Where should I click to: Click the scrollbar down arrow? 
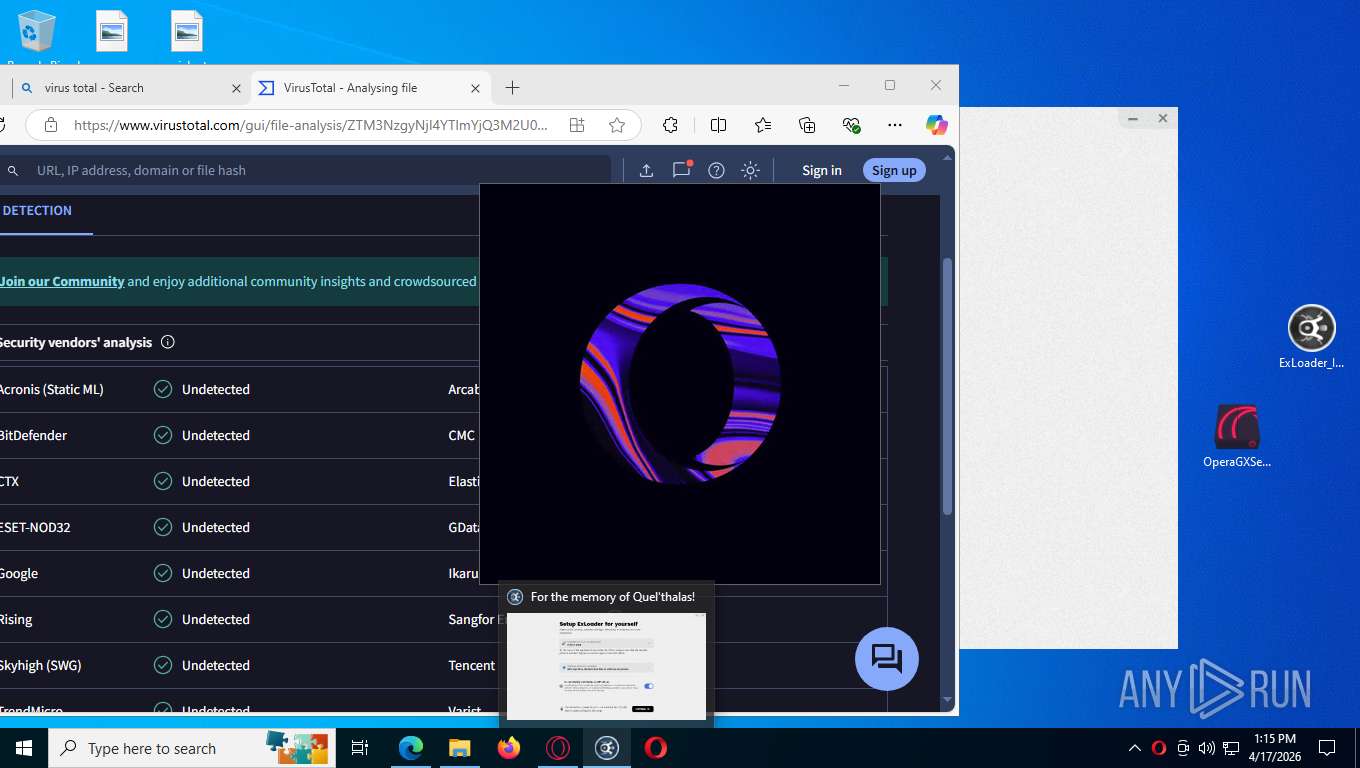[x=948, y=699]
